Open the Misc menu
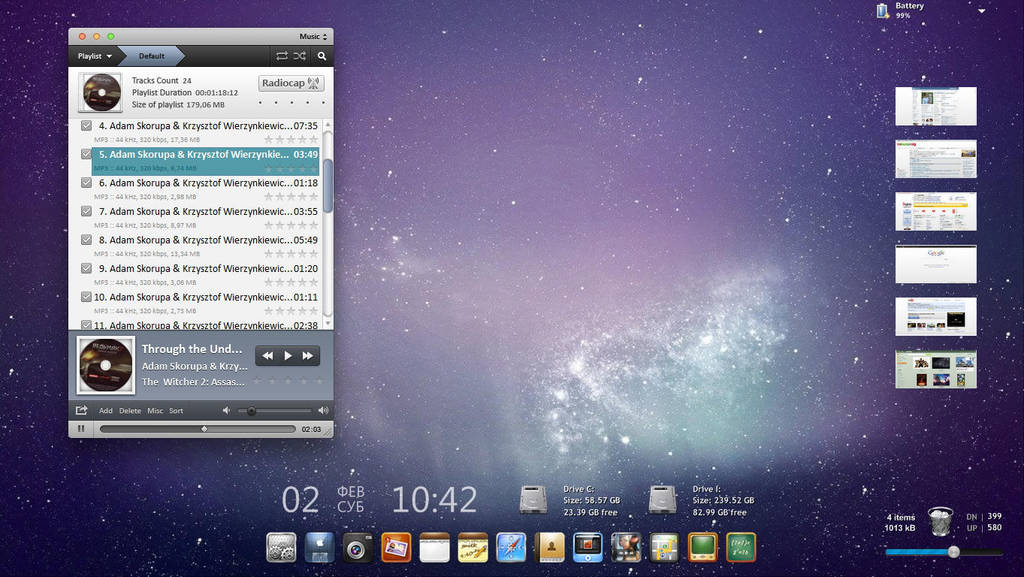 tap(155, 411)
